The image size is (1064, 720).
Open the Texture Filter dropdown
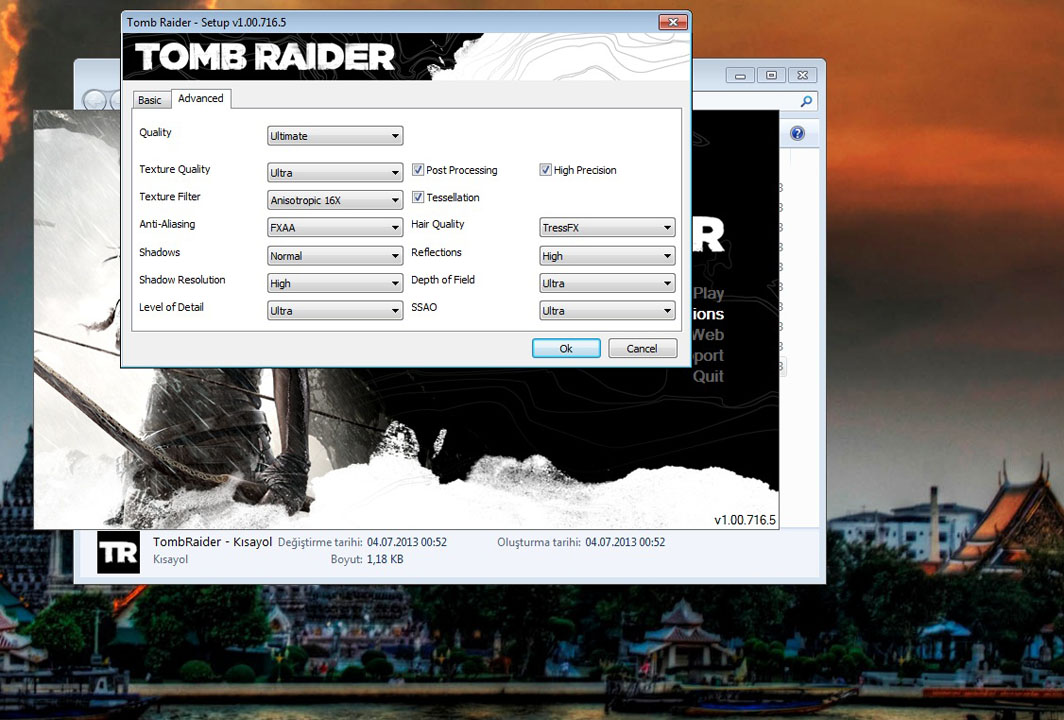335,200
